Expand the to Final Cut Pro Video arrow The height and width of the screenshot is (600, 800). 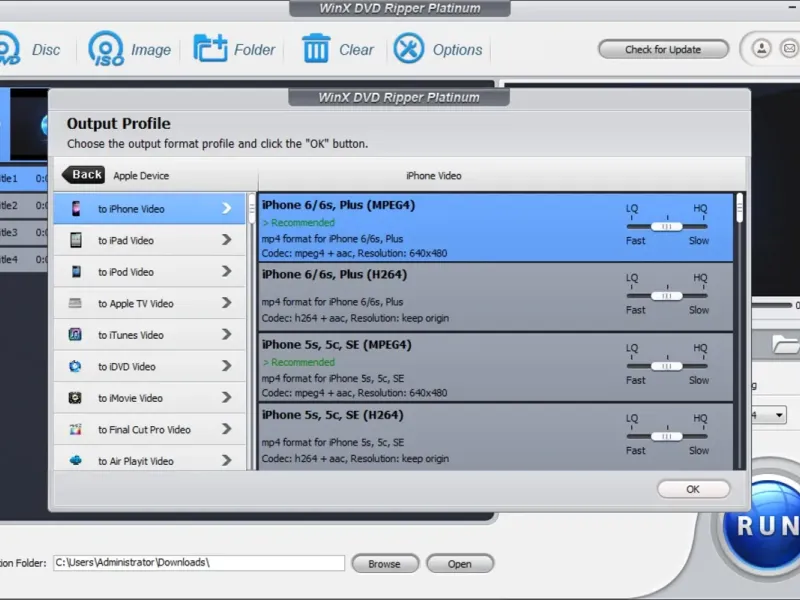click(x=227, y=430)
